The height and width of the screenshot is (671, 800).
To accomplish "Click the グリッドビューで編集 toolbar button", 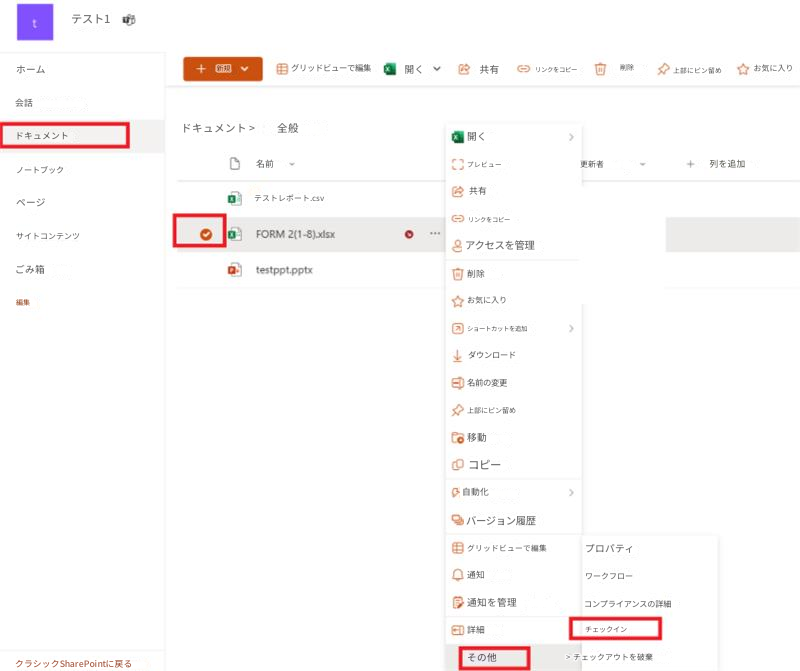I will tap(323, 68).
